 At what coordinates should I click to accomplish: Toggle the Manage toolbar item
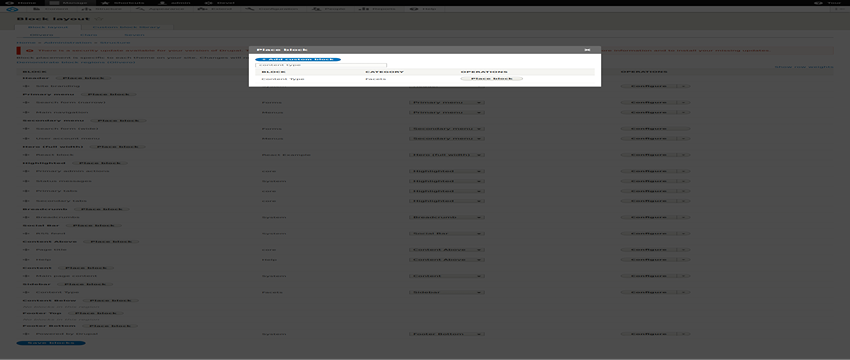[68, 3]
